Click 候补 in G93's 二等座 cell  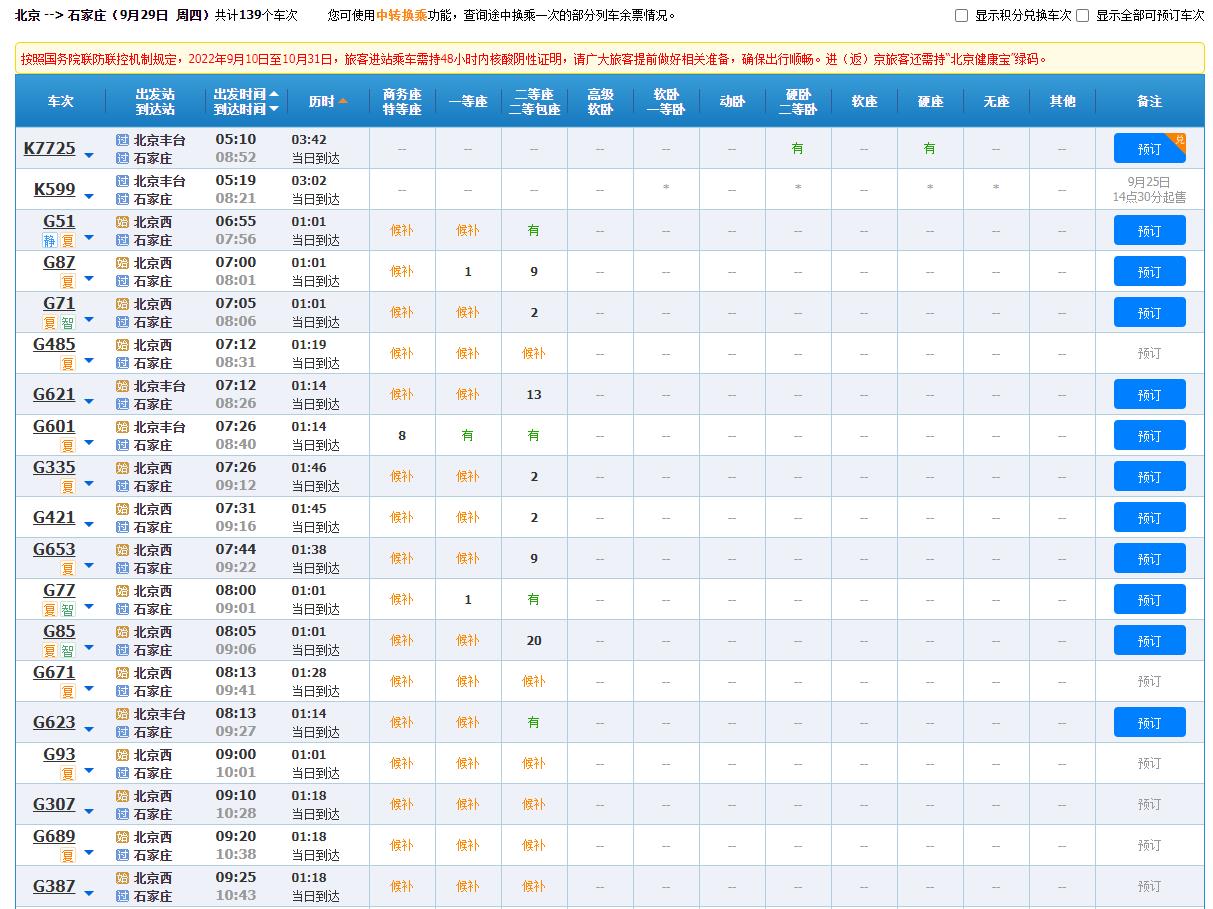click(533, 763)
